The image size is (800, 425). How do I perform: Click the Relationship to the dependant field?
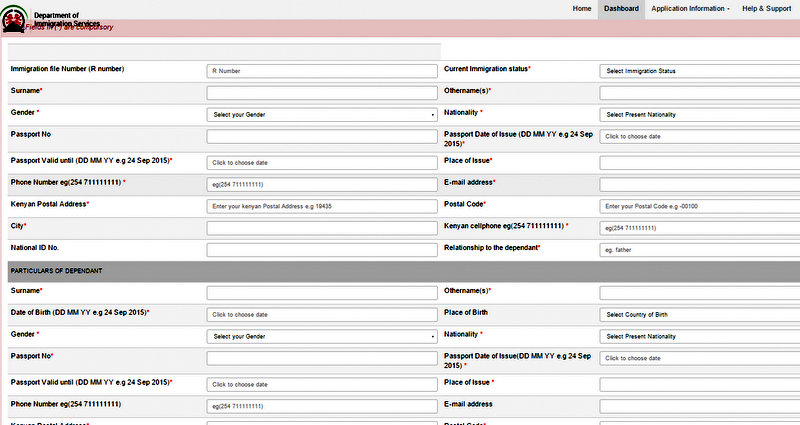(699, 250)
